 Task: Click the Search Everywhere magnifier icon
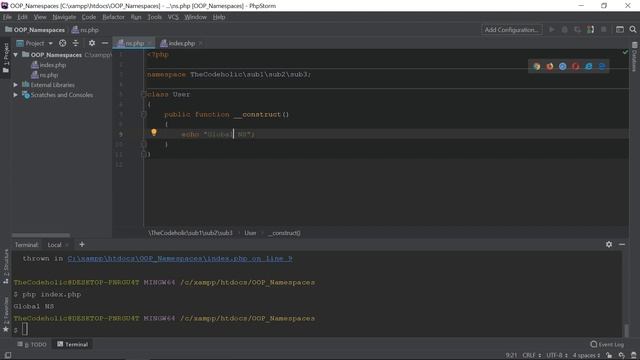click(633, 30)
